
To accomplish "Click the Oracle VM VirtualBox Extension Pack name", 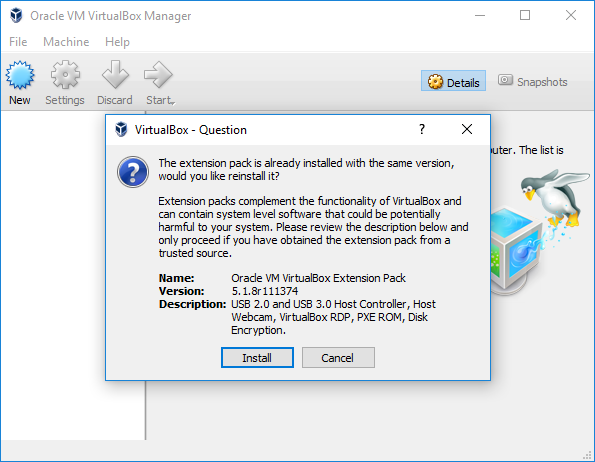I will pos(318,278).
